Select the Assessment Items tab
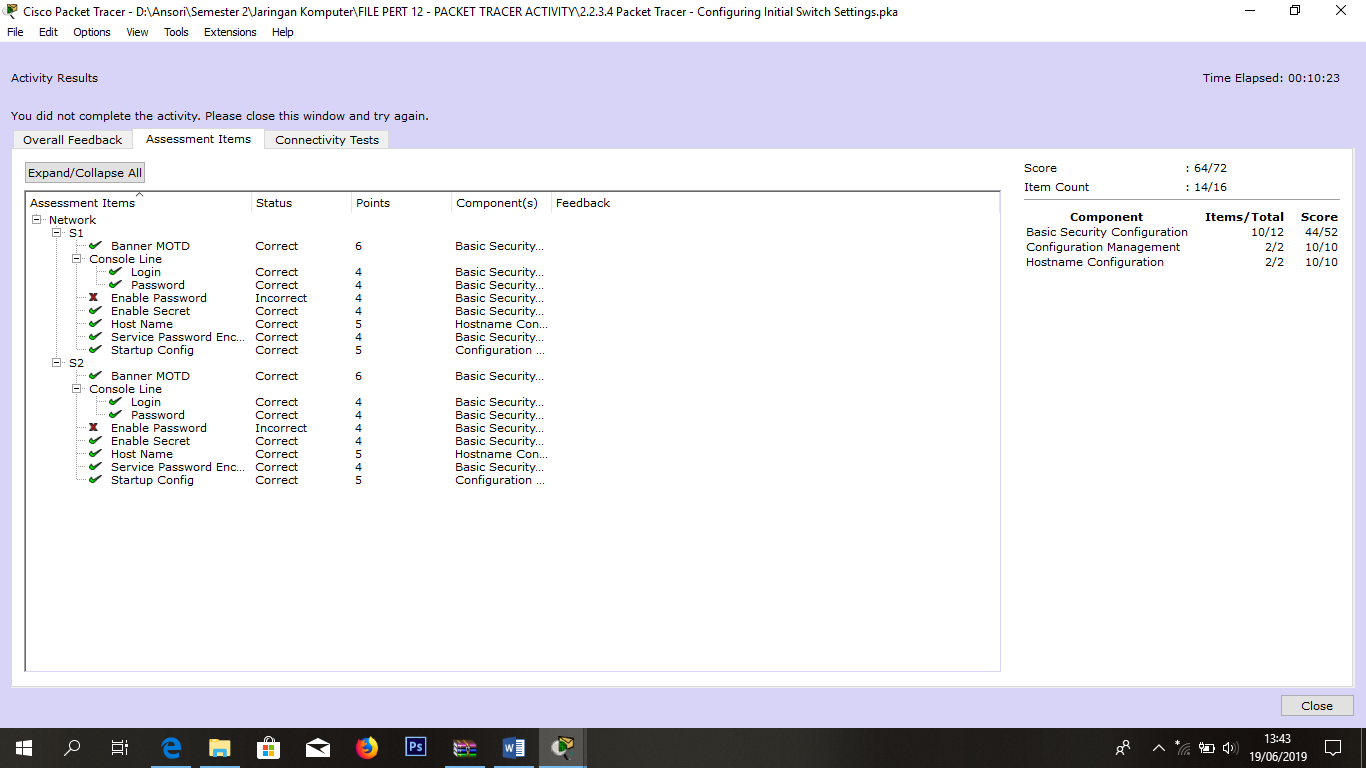 (198, 139)
